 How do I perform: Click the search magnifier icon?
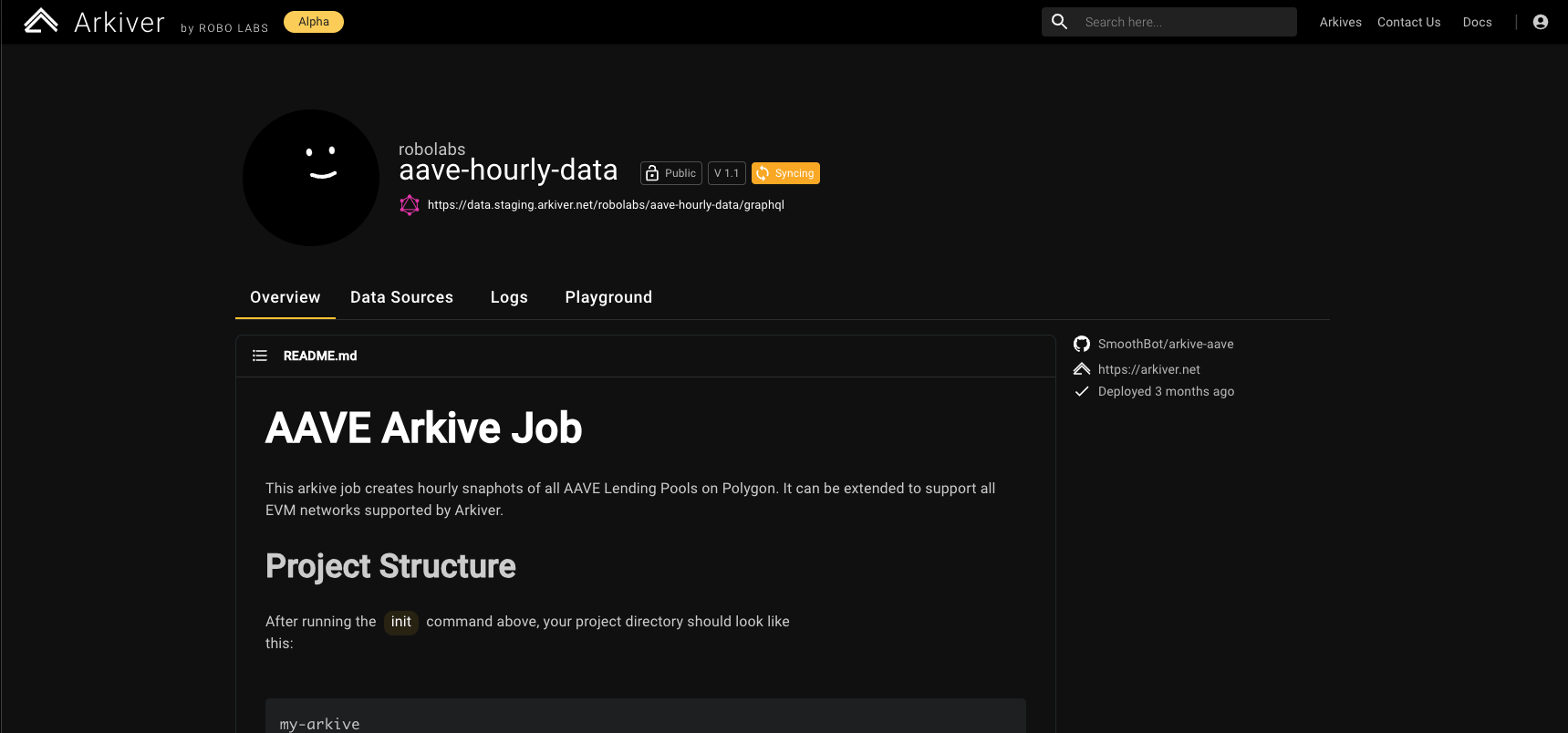click(1059, 21)
